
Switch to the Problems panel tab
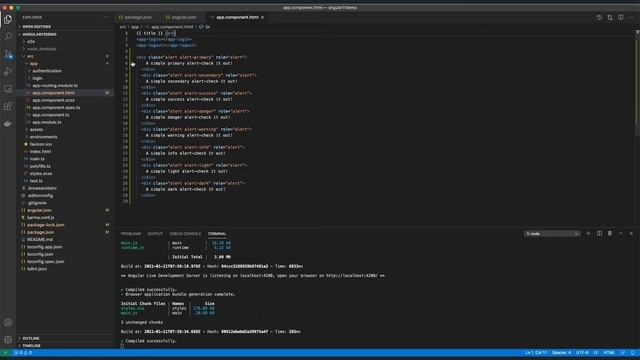pos(131,234)
